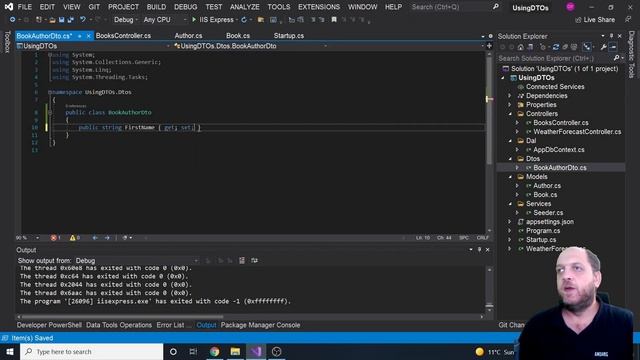The image size is (640, 360).
Task: Click the browser refresh icon beside IIS Express
Action: tap(244, 20)
